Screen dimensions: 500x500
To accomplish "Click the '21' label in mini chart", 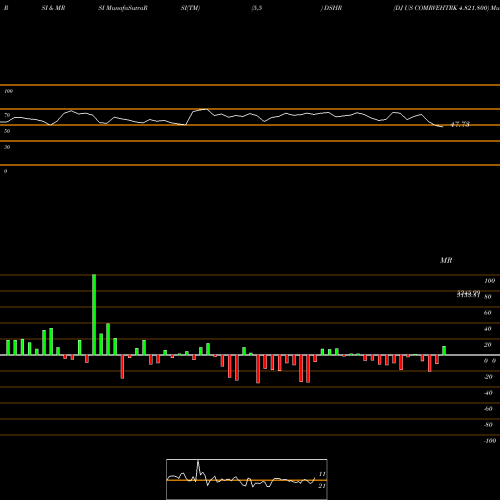I will click(x=322, y=486).
